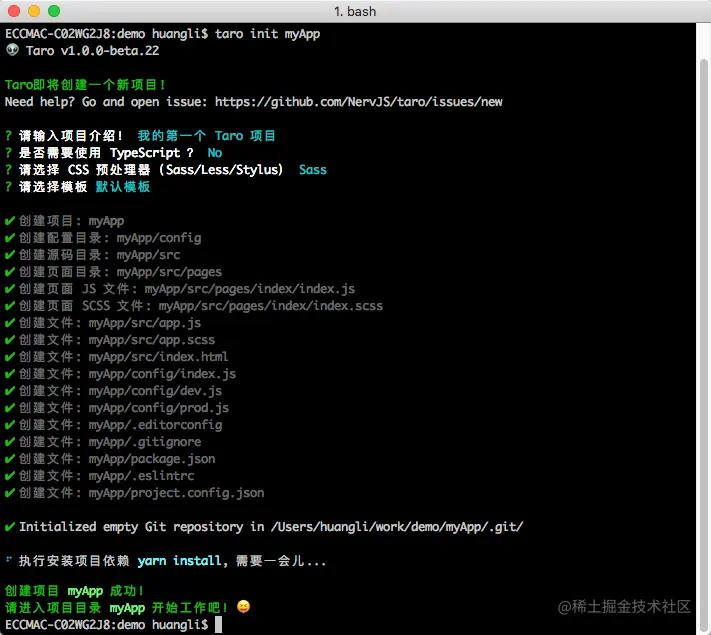This screenshot has height=635, width=711.
Task: Click the '/Users/huangli/work/demo/myApp/.git/' path
Action: click(397, 527)
